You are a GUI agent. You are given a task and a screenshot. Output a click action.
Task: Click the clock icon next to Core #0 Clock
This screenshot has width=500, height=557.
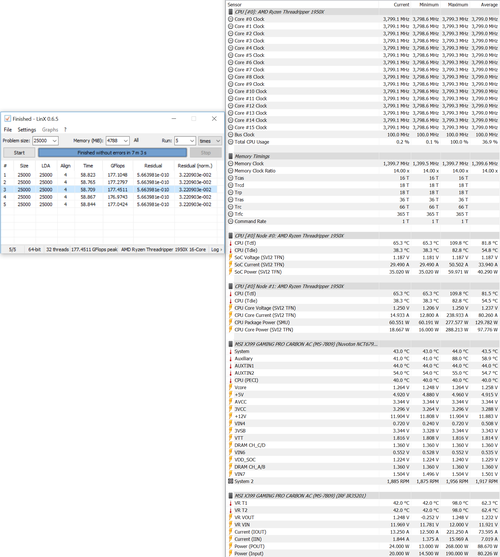coord(230,19)
